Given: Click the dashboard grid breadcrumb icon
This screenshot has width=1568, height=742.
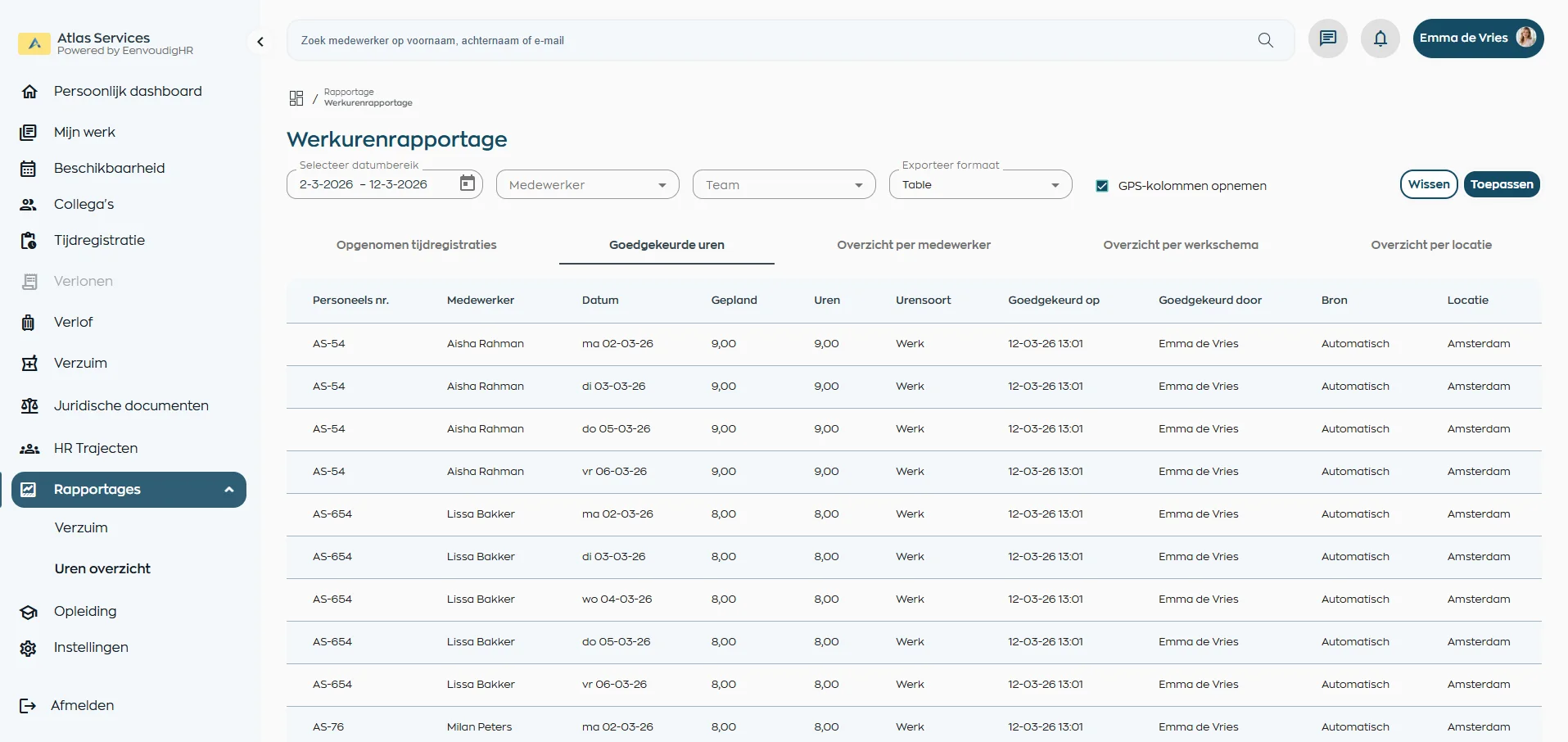Looking at the screenshot, I should [296, 98].
